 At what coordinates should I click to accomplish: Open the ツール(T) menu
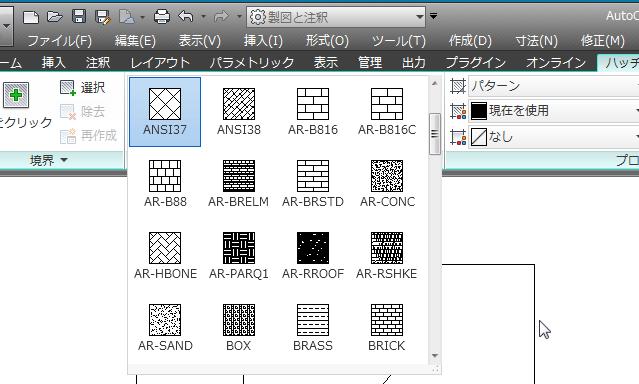point(399,41)
